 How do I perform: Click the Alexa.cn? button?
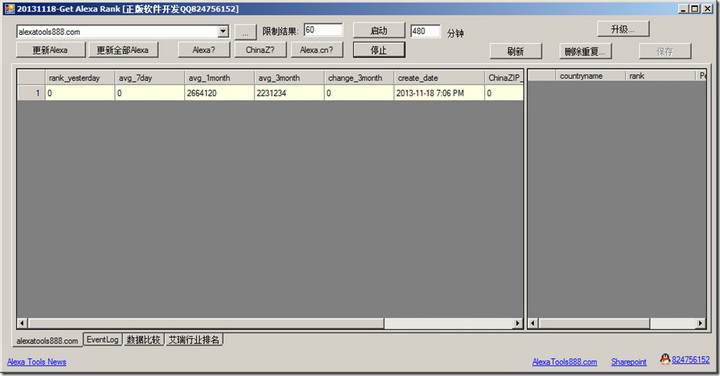coord(317,50)
